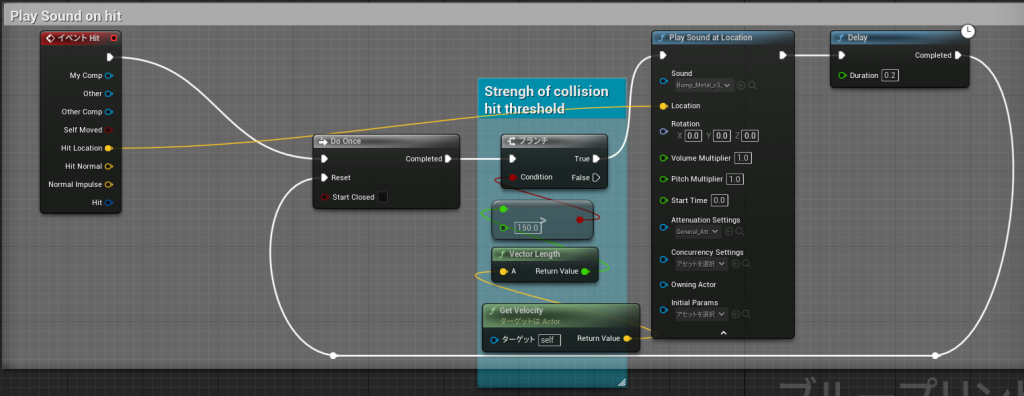
Task: Click the Rotation input pin
Action: (664, 131)
